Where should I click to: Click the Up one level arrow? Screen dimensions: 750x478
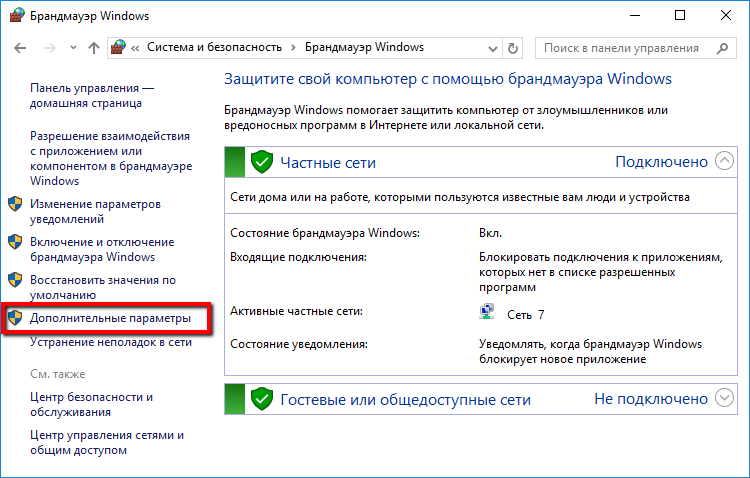click(x=93, y=48)
